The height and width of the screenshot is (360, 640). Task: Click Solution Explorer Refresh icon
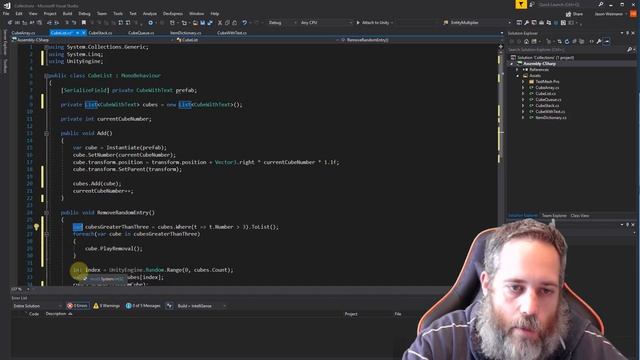pos(567,41)
